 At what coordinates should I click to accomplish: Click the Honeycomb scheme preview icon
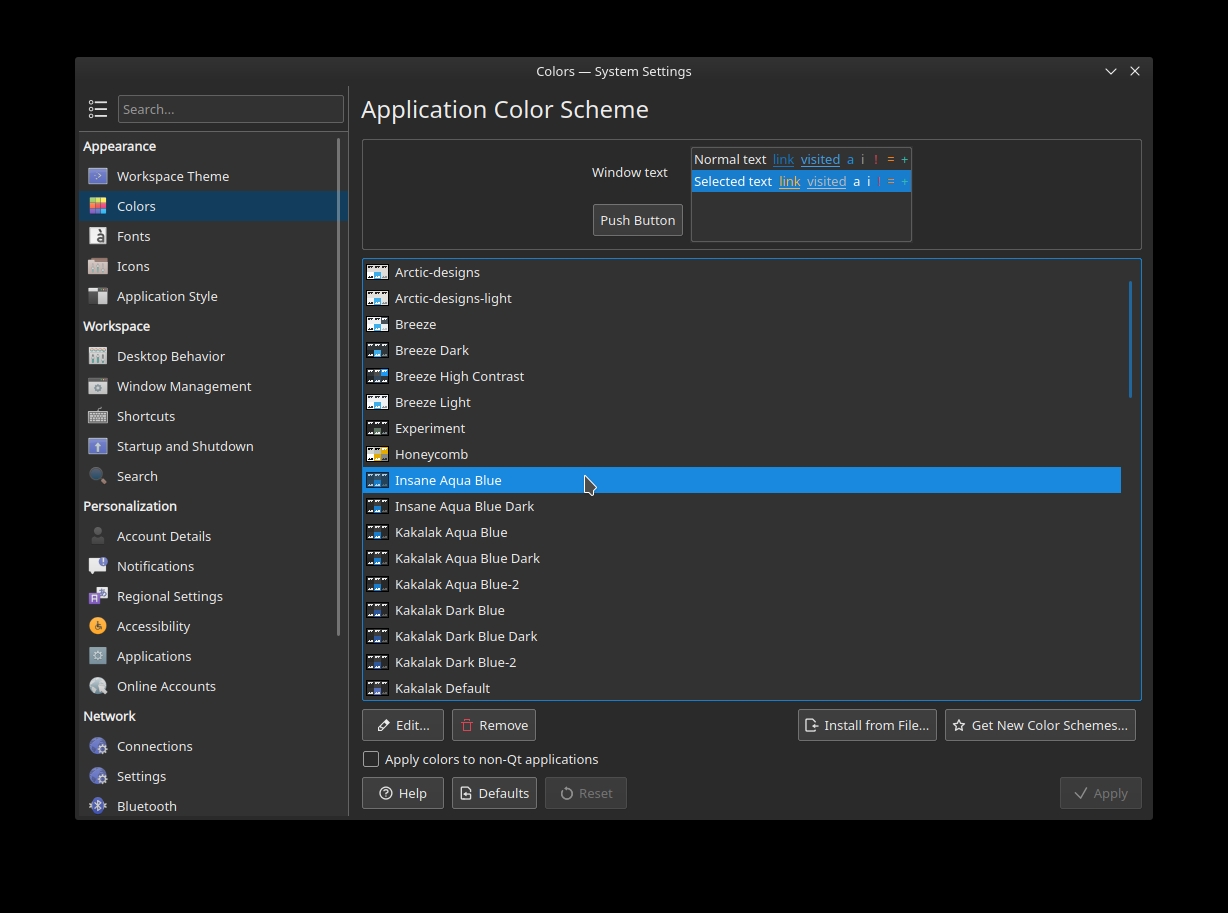(x=377, y=454)
